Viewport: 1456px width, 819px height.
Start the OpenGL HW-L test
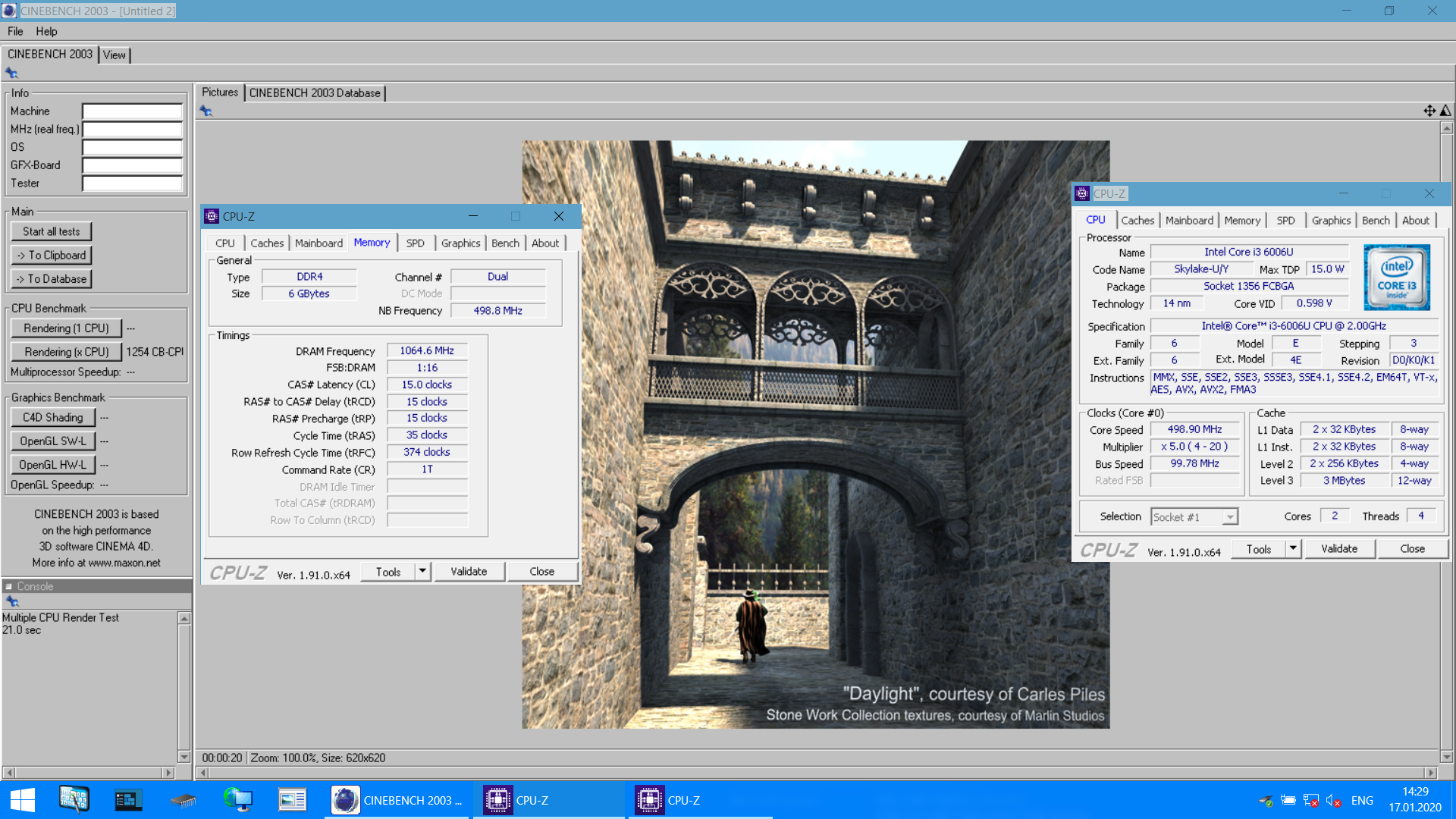(x=53, y=464)
